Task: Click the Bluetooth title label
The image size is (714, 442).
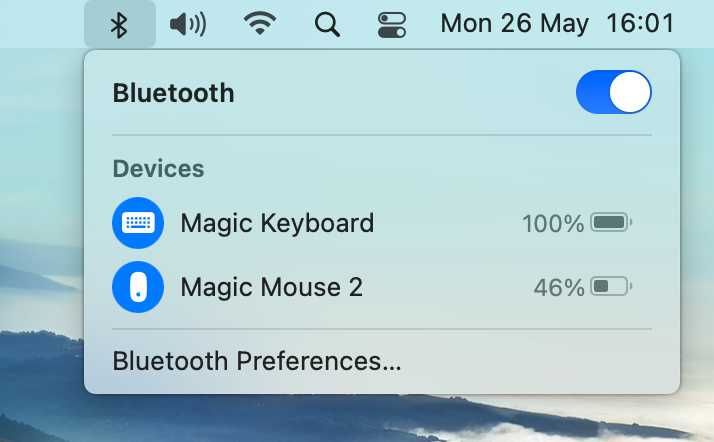Action: pos(173,93)
